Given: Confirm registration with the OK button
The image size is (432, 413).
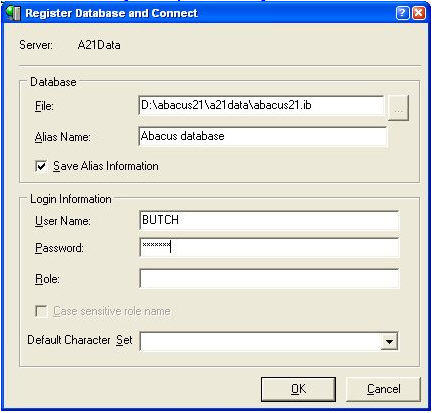Looking at the screenshot, I should pos(298,389).
